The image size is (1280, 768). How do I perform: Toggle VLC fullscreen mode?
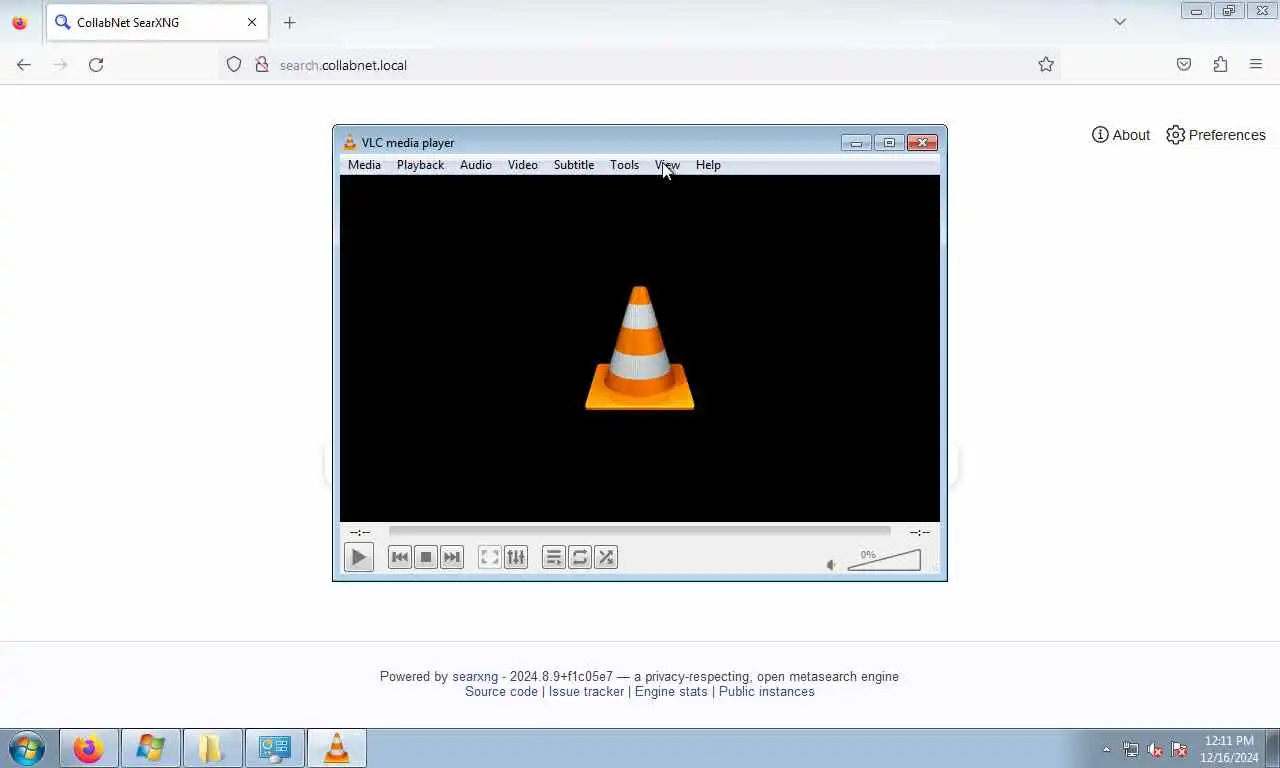tap(489, 557)
